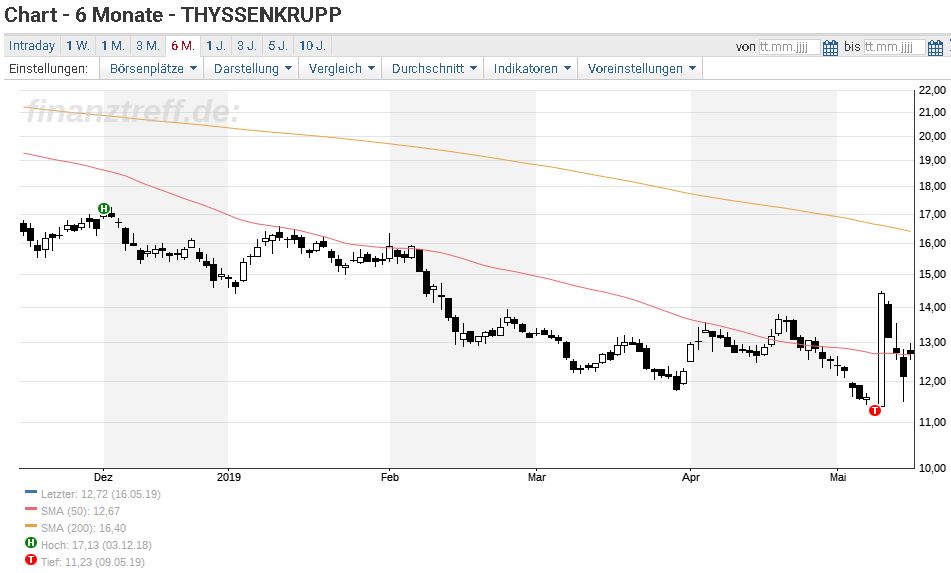This screenshot has width=951, height=573.
Task: Click the 'Mai' x-axis label
Action: 838,477
